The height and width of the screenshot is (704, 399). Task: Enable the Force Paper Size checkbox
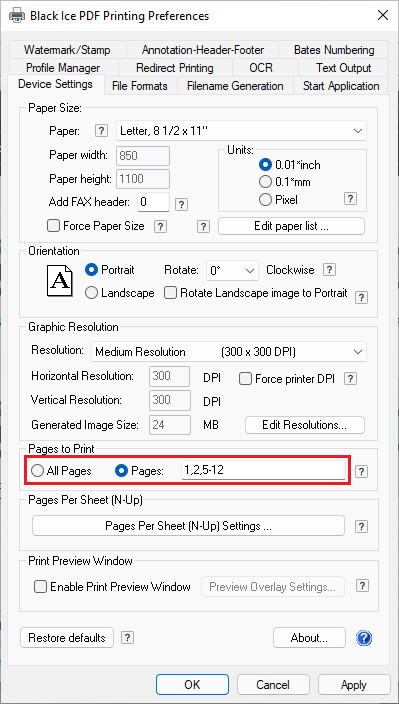53,226
